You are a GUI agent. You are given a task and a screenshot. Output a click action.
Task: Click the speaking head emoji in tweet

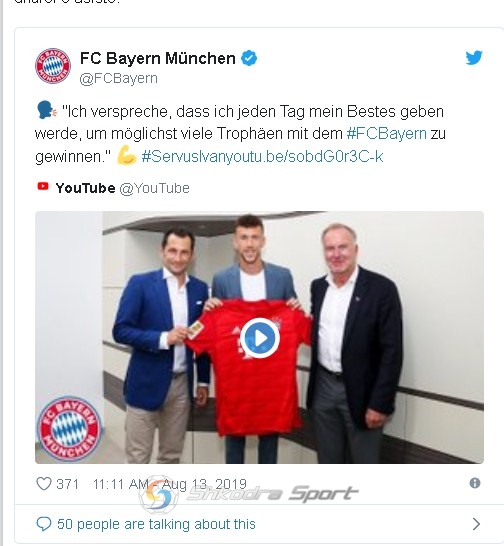pos(46,110)
